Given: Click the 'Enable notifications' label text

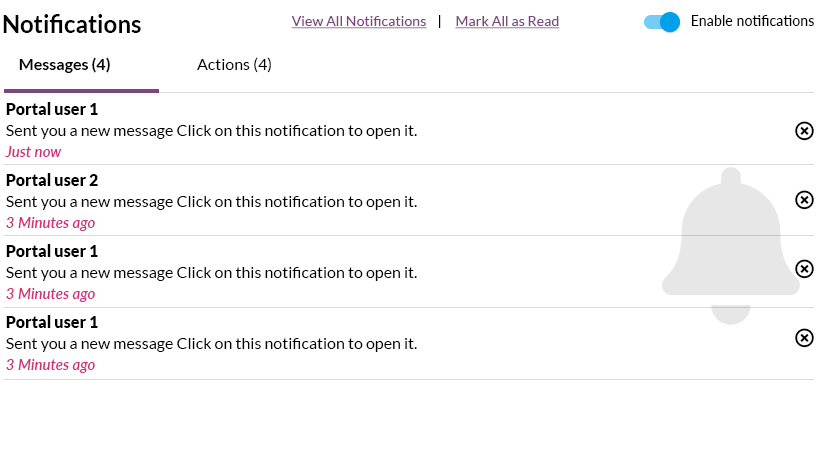Looking at the screenshot, I should [x=752, y=21].
